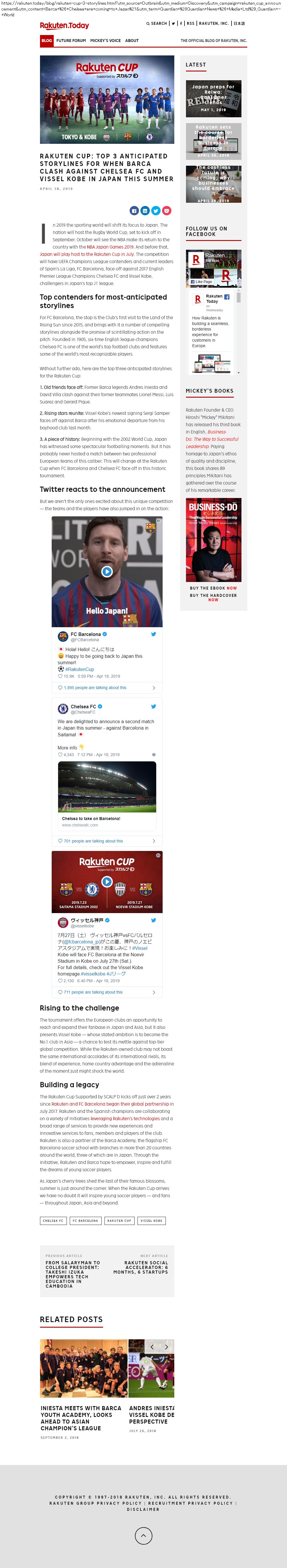Open the Future Forum menu item
Image resolution: width=287 pixels, height=1568 pixels.
(71, 41)
